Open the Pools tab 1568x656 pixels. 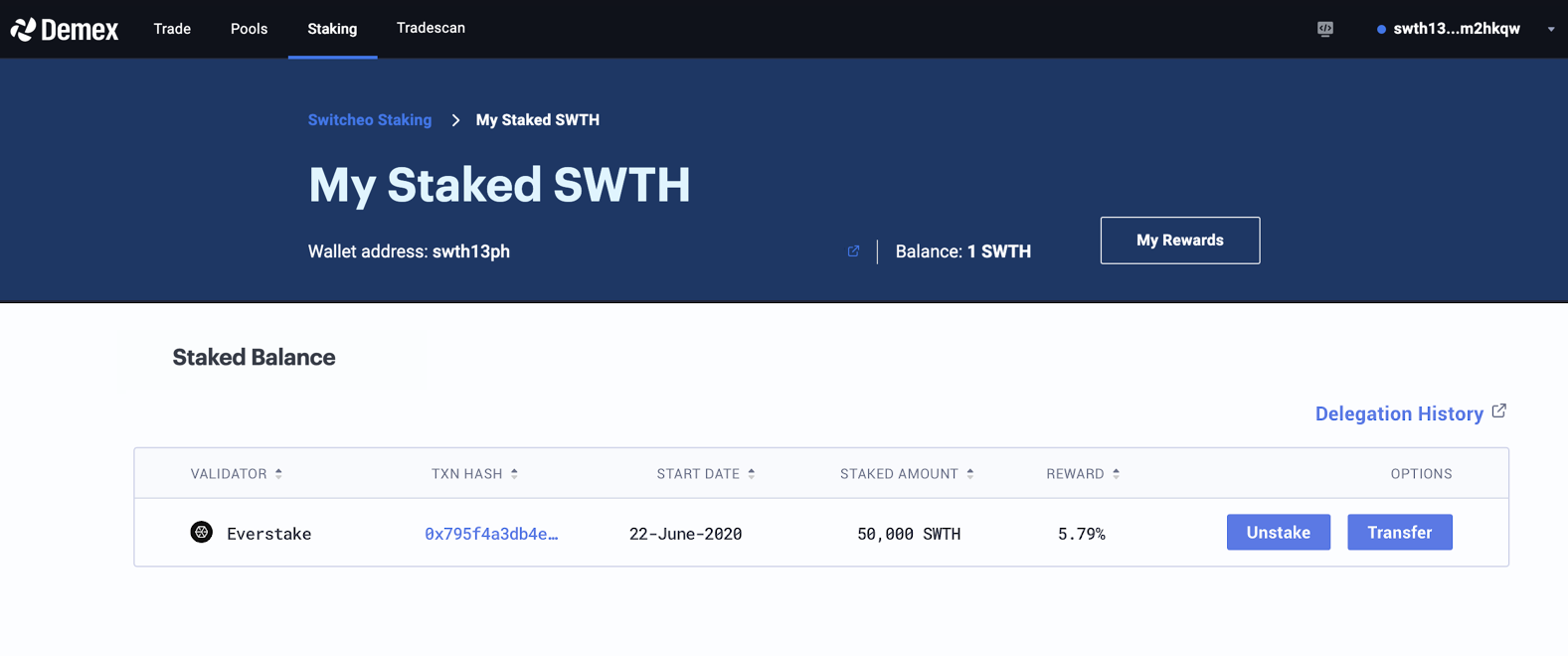pyautogui.click(x=249, y=29)
